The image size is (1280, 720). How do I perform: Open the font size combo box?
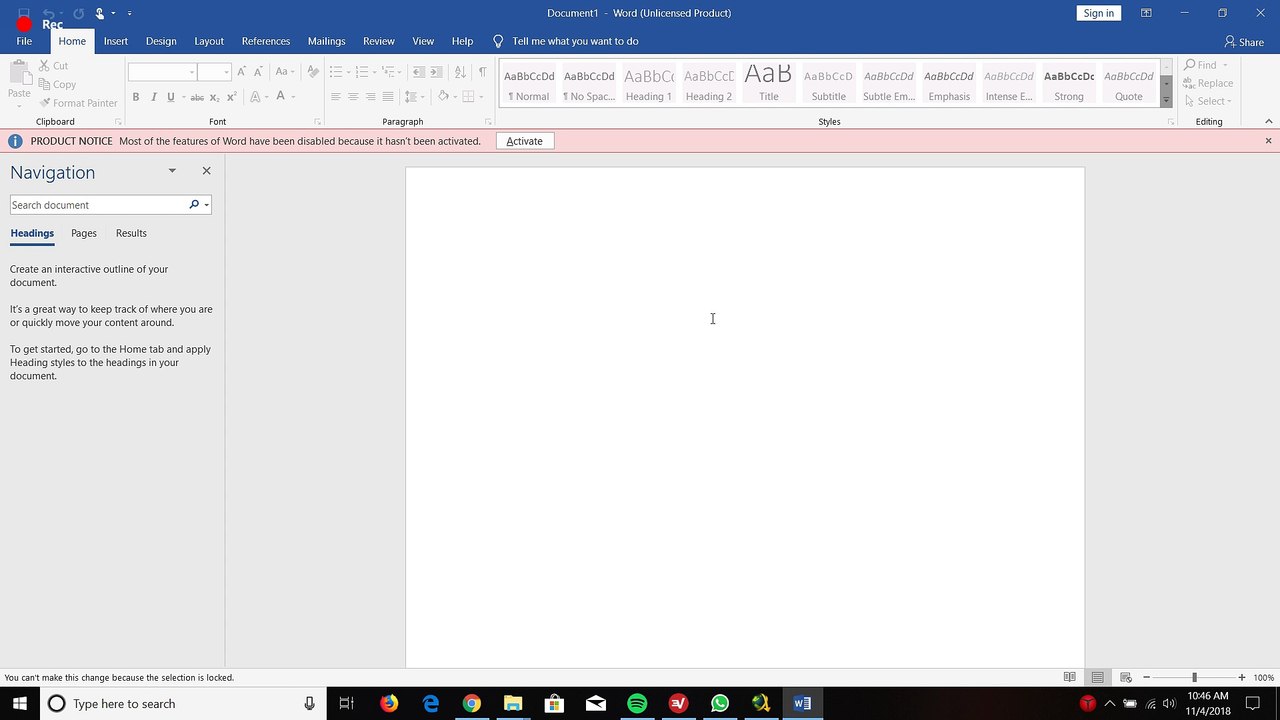[x=214, y=72]
